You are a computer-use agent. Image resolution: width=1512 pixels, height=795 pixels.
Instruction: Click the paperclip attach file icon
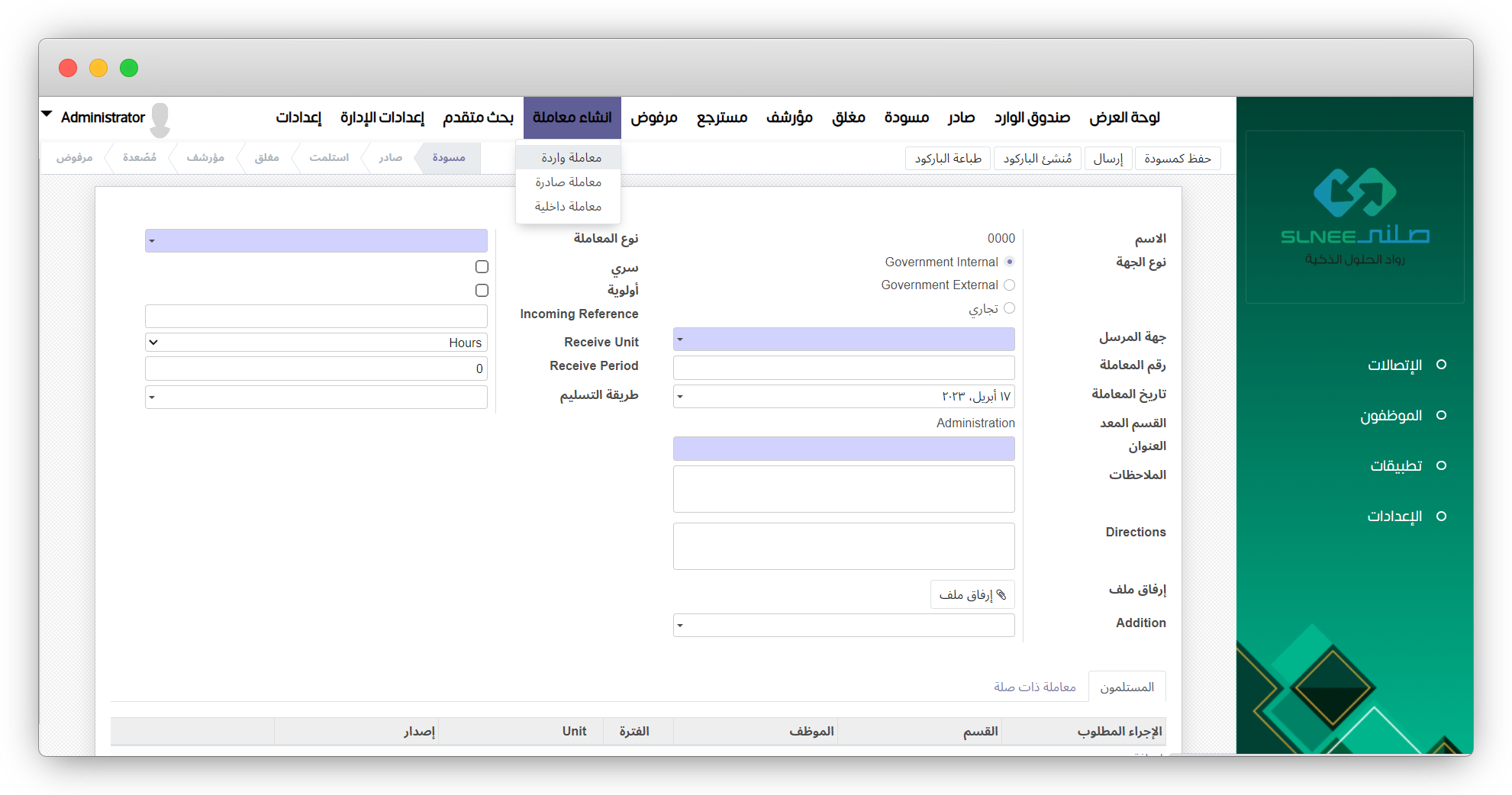(x=1001, y=594)
